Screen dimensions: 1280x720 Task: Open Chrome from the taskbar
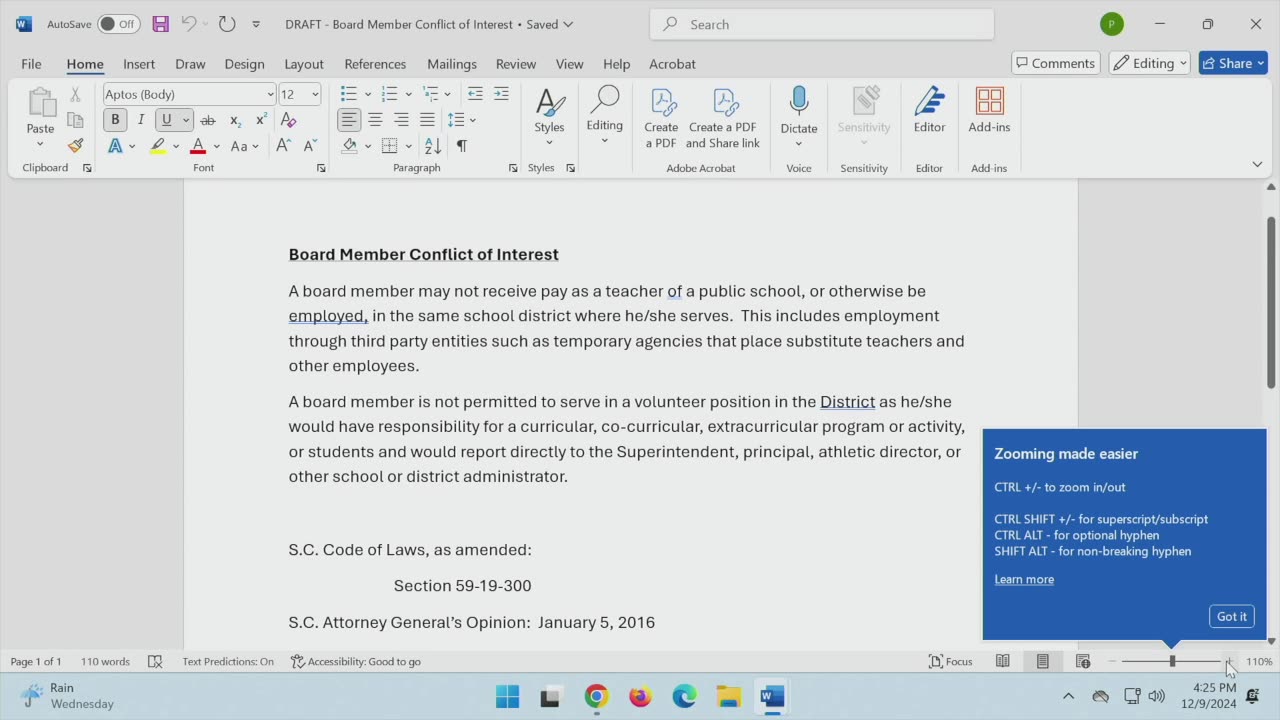click(596, 696)
